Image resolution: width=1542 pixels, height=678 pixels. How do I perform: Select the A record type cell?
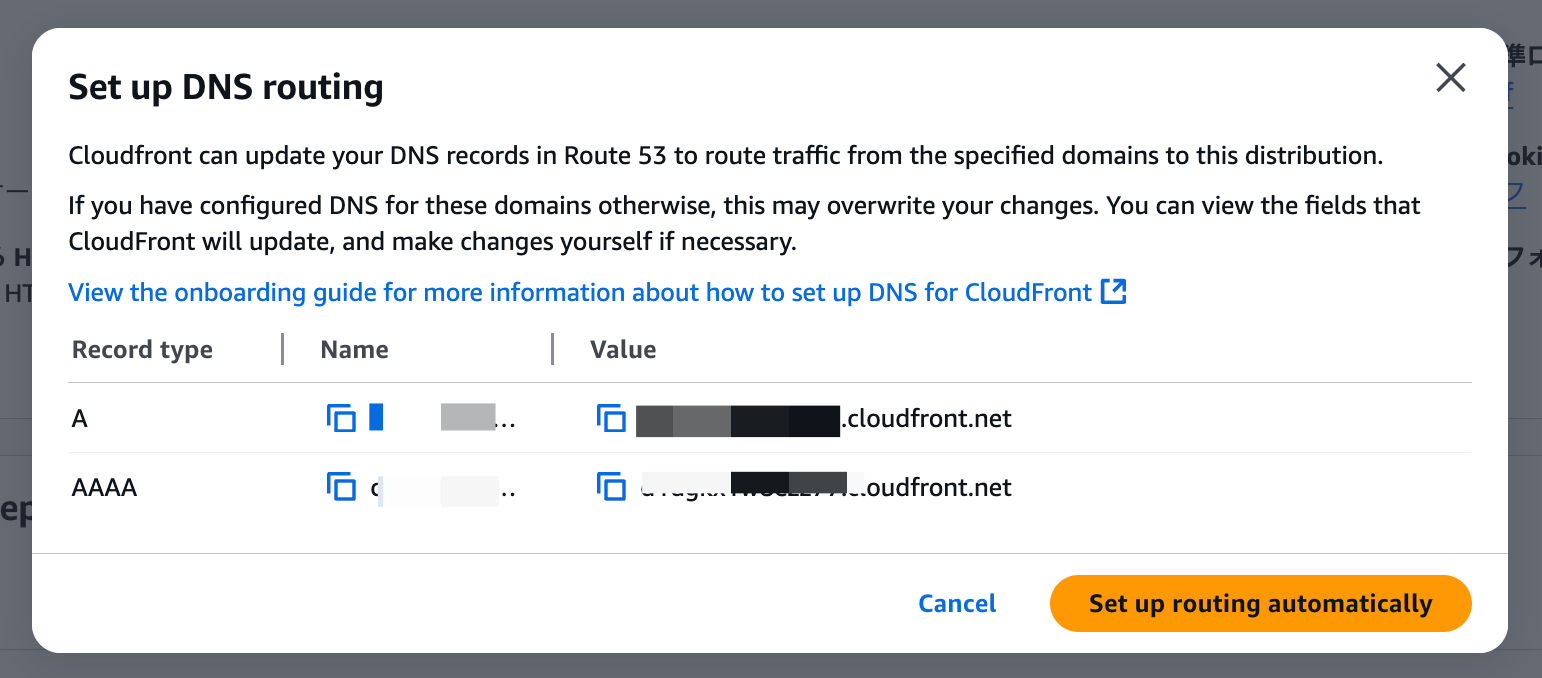click(80, 418)
